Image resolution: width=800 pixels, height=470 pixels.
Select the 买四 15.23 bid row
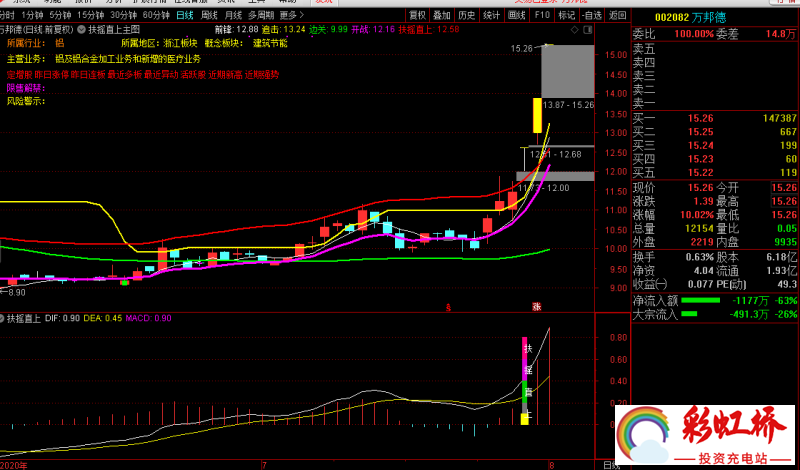(x=715, y=159)
